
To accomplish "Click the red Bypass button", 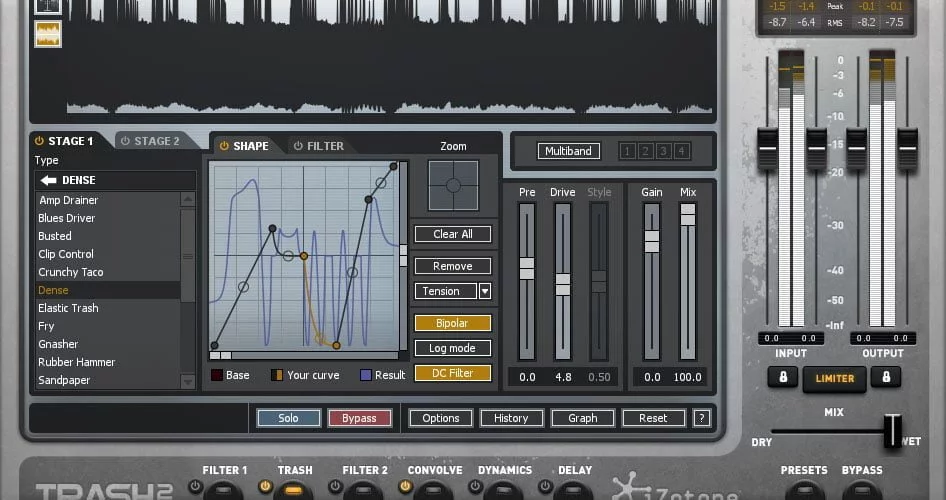I will (360, 418).
